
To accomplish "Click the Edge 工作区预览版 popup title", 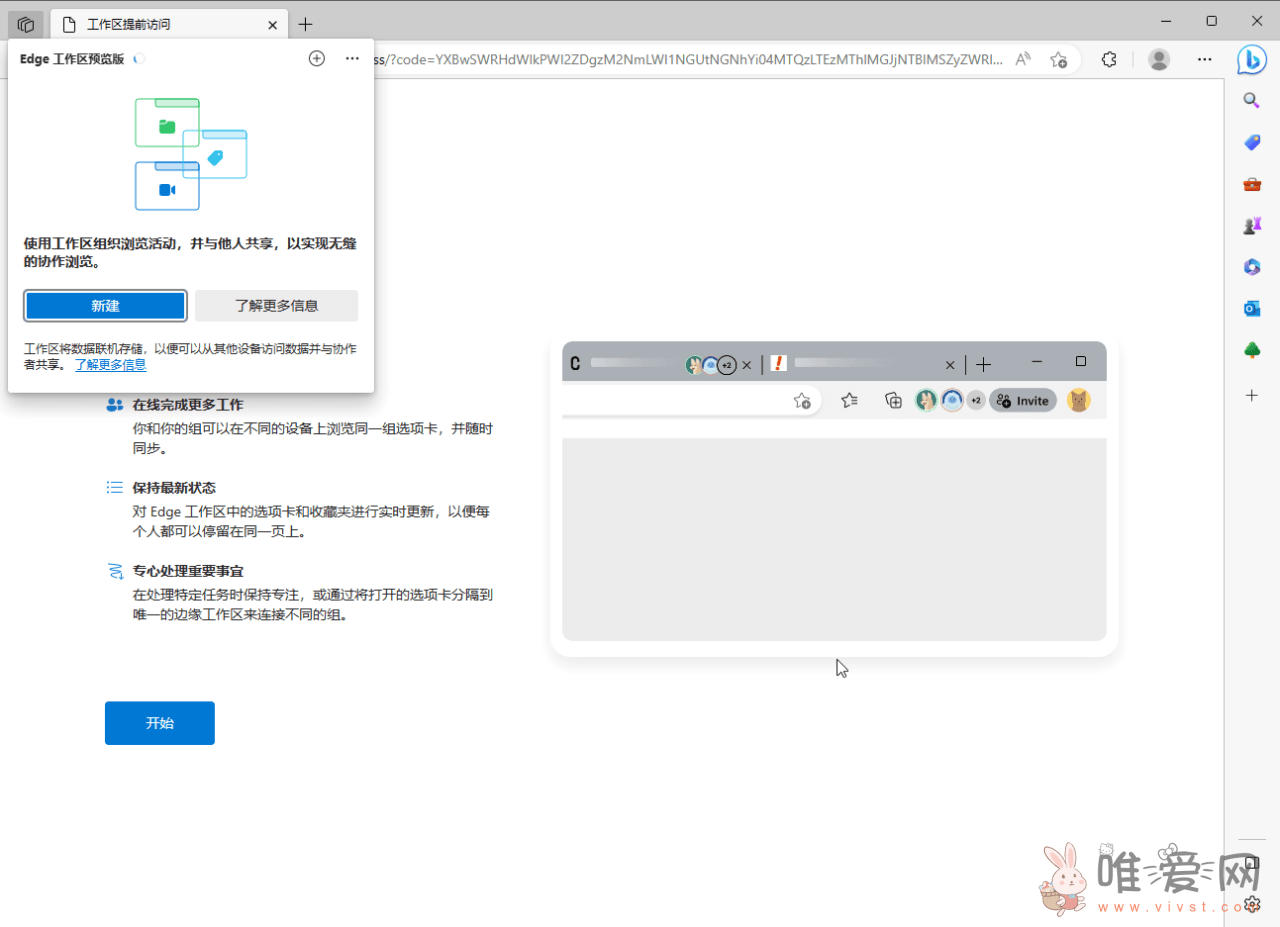I will click(x=72, y=59).
